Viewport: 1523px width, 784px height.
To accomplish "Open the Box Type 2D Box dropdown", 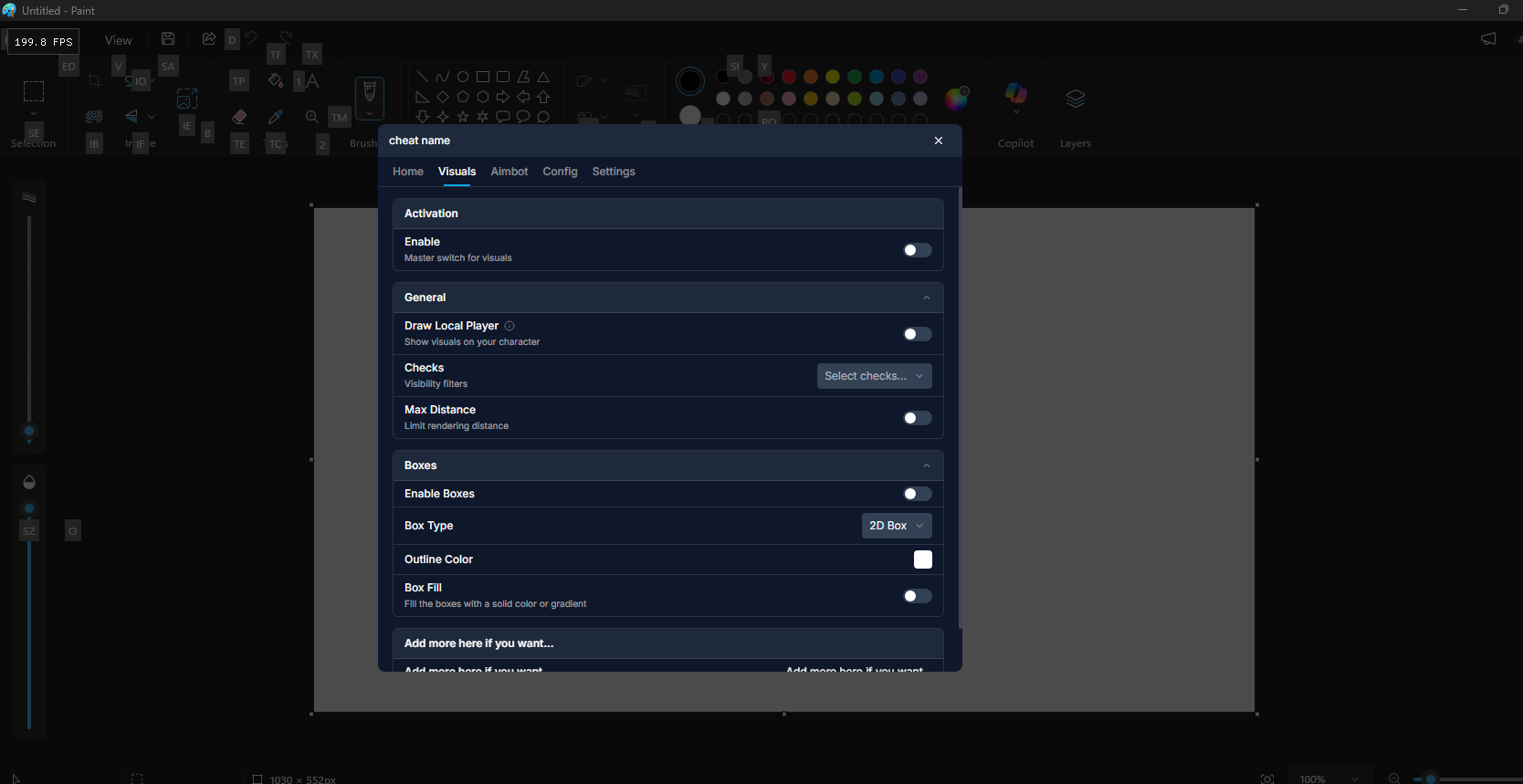I will tap(896, 526).
